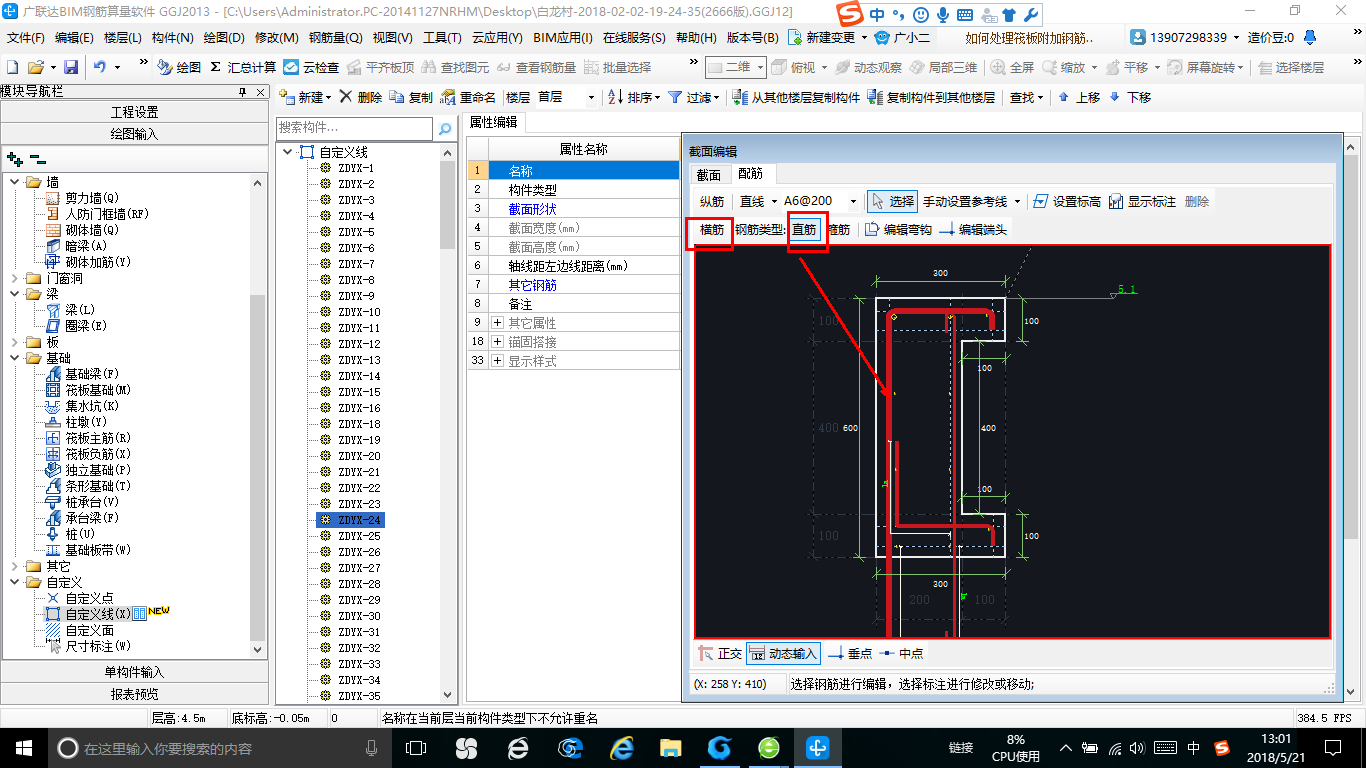The image size is (1366, 768).
Task: Click 显示标注 in section editor
Action: [1142, 201]
